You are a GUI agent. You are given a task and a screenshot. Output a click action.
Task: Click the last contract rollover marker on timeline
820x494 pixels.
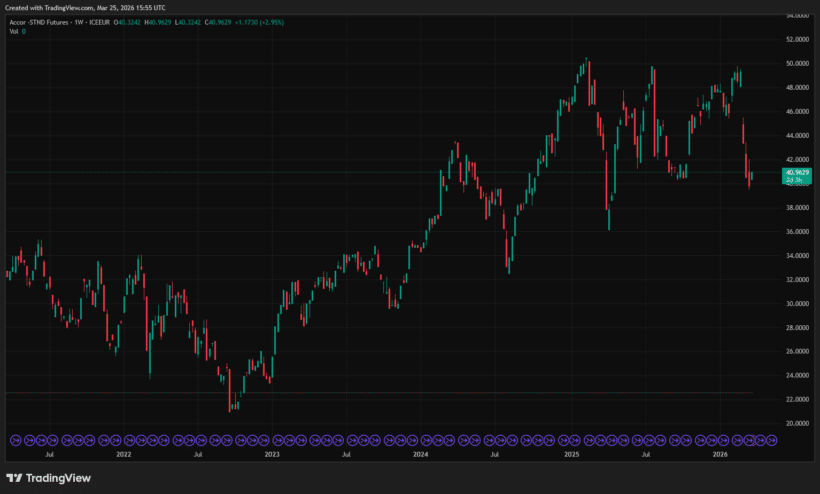point(771,441)
